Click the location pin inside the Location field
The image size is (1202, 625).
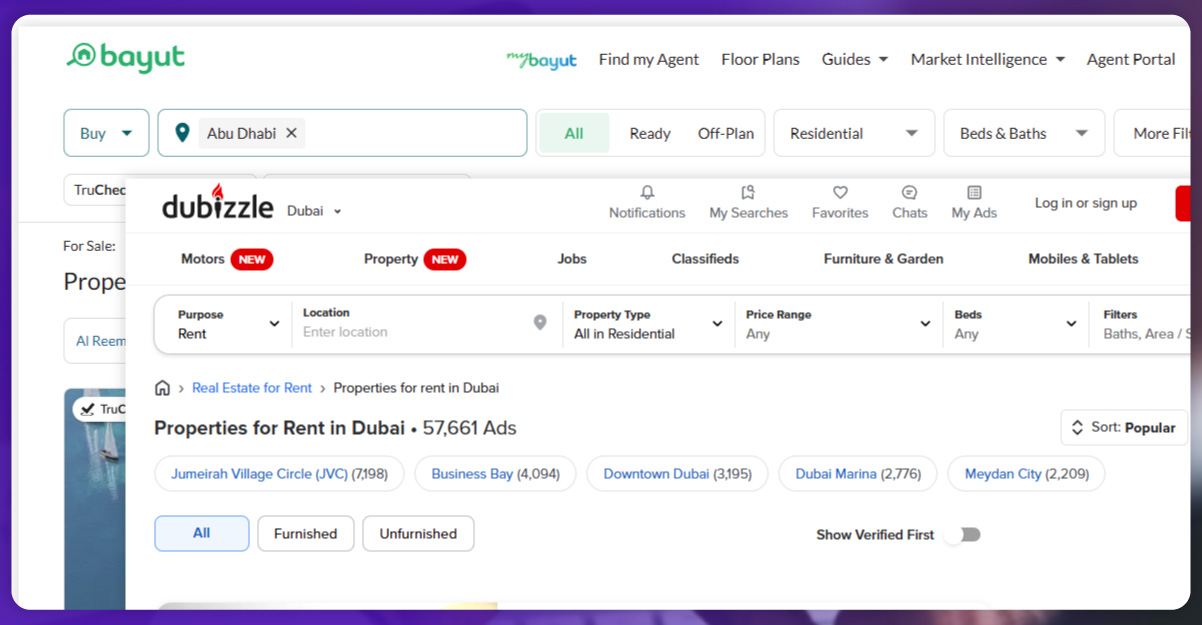[539, 324]
